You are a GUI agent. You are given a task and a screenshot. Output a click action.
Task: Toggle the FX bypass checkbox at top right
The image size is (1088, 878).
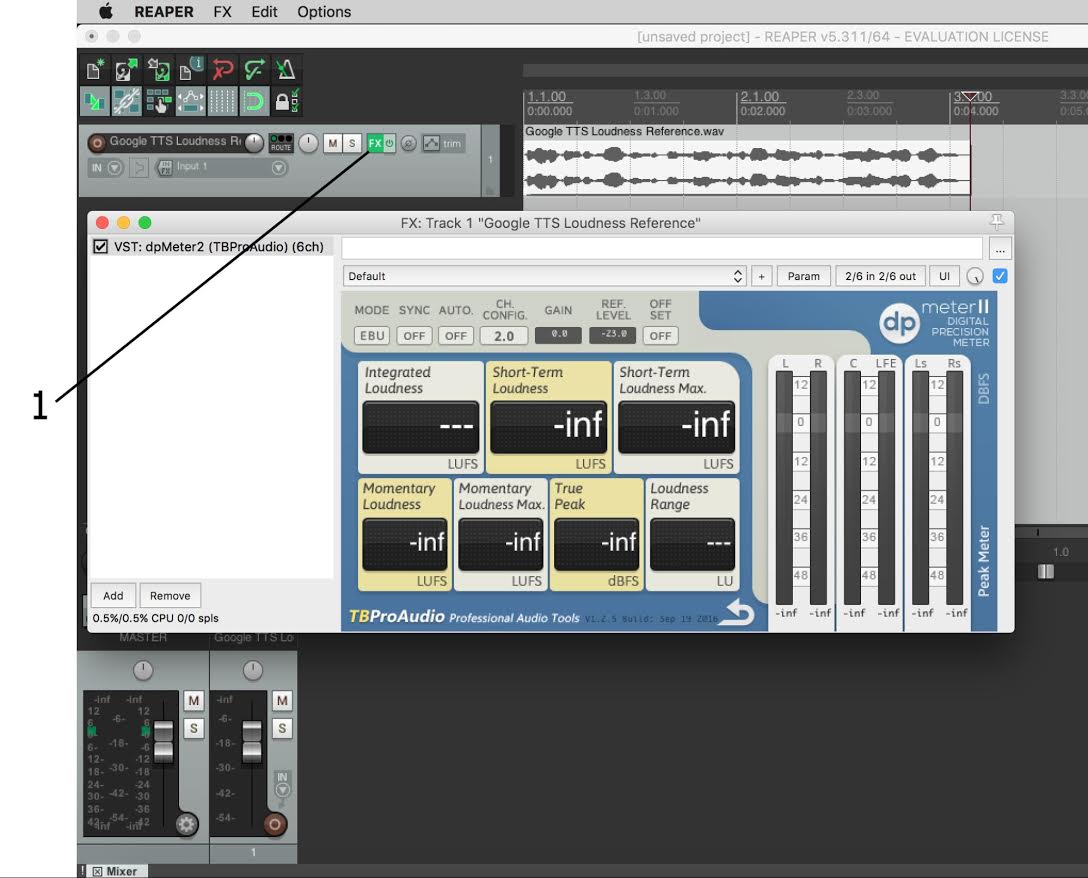pos(999,276)
